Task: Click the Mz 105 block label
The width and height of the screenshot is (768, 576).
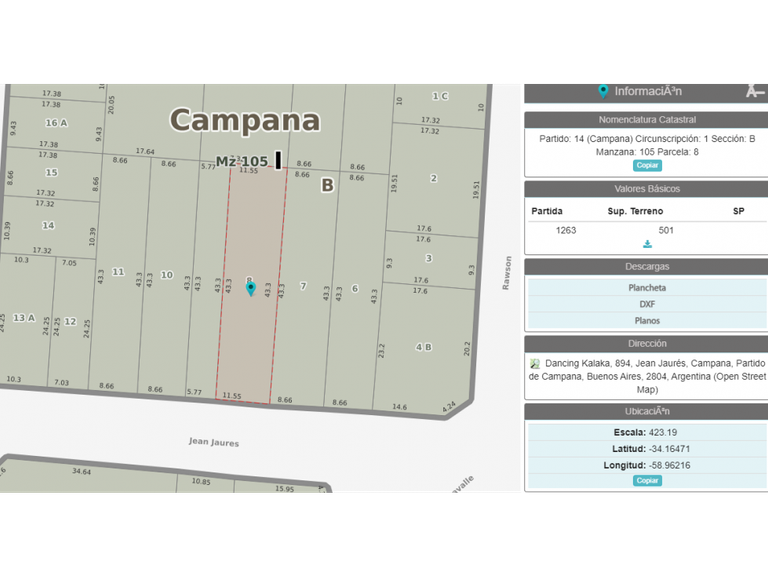Action: (242, 161)
